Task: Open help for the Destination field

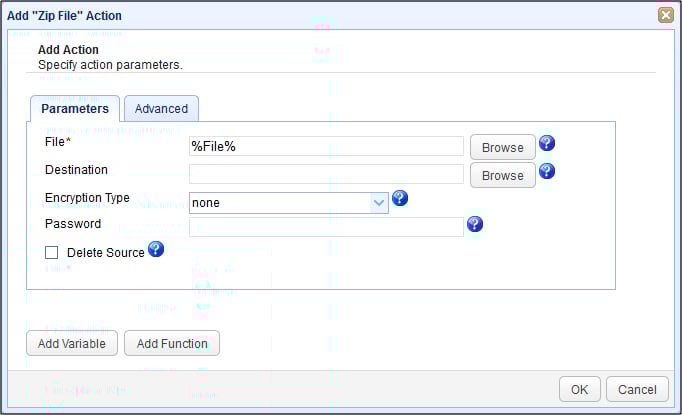Action: 547,171
